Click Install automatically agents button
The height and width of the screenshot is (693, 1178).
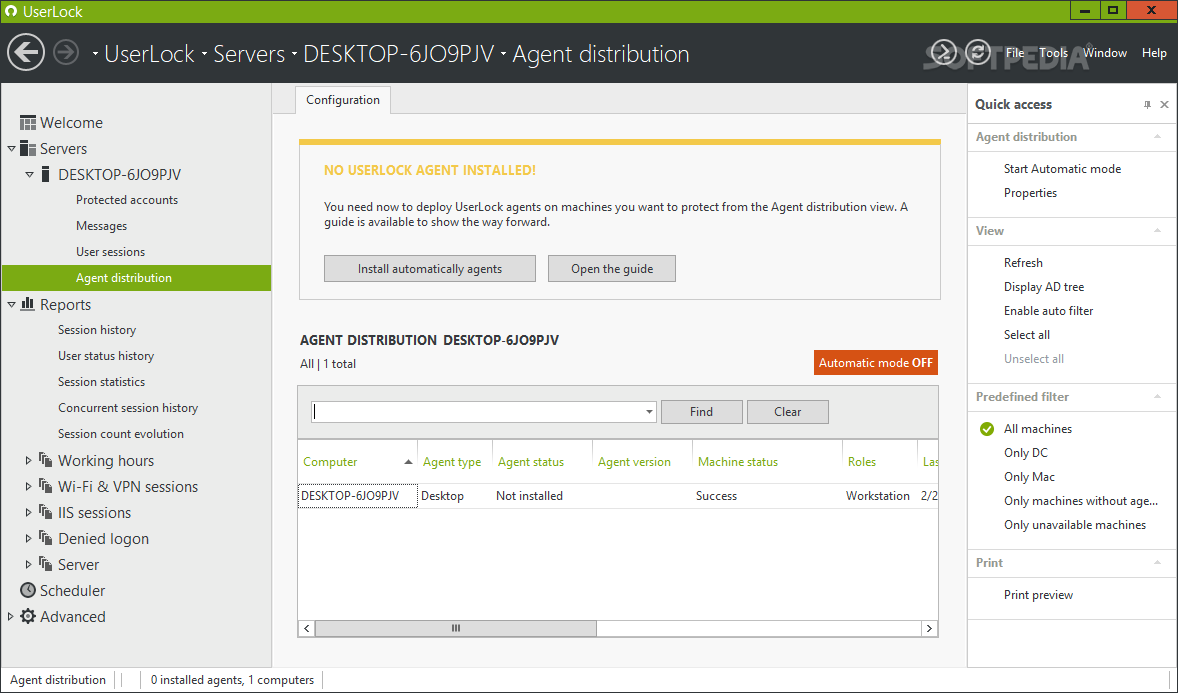430,268
